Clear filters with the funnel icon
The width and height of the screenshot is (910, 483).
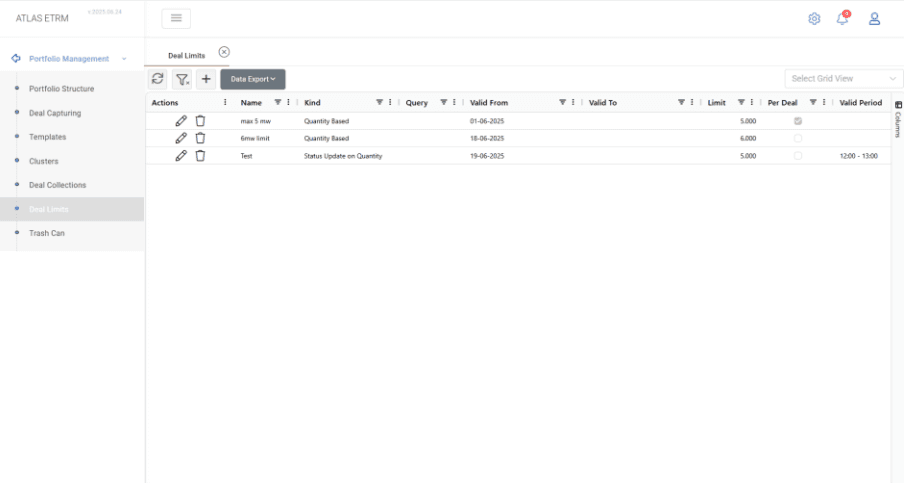pos(182,79)
